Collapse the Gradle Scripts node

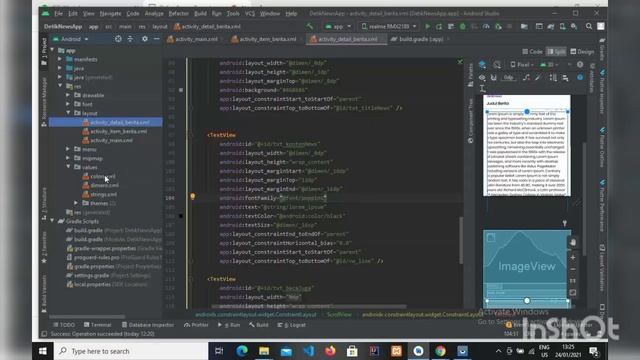pos(52,221)
